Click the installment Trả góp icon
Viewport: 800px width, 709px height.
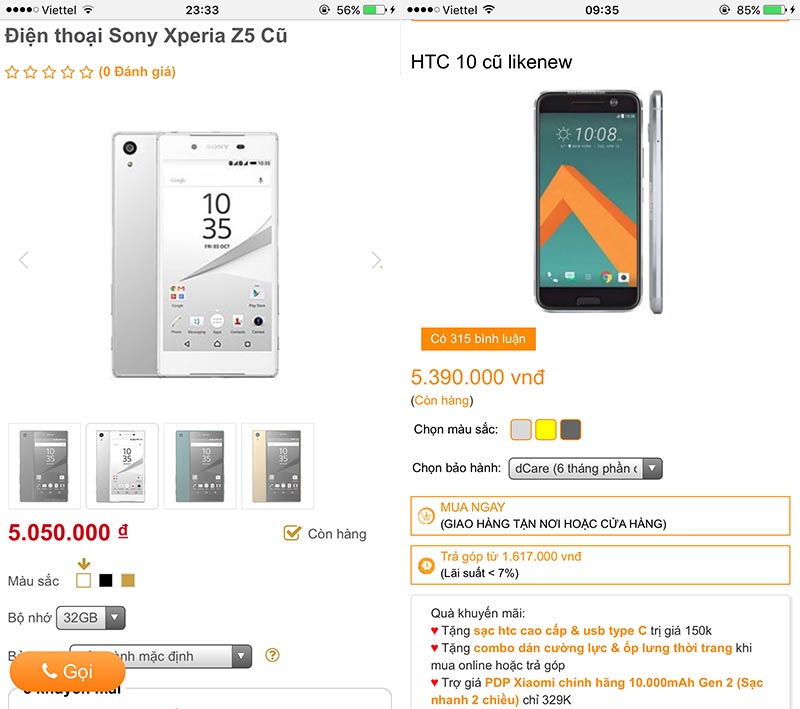click(425, 565)
